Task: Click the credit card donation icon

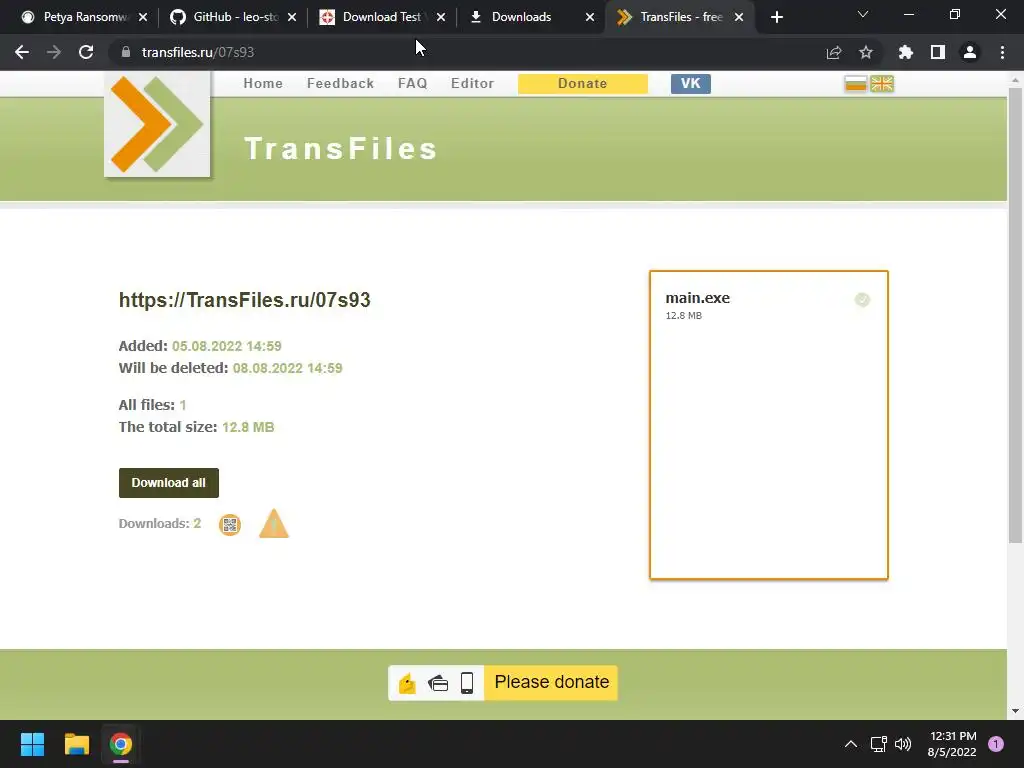Action: (x=438, y=684)
